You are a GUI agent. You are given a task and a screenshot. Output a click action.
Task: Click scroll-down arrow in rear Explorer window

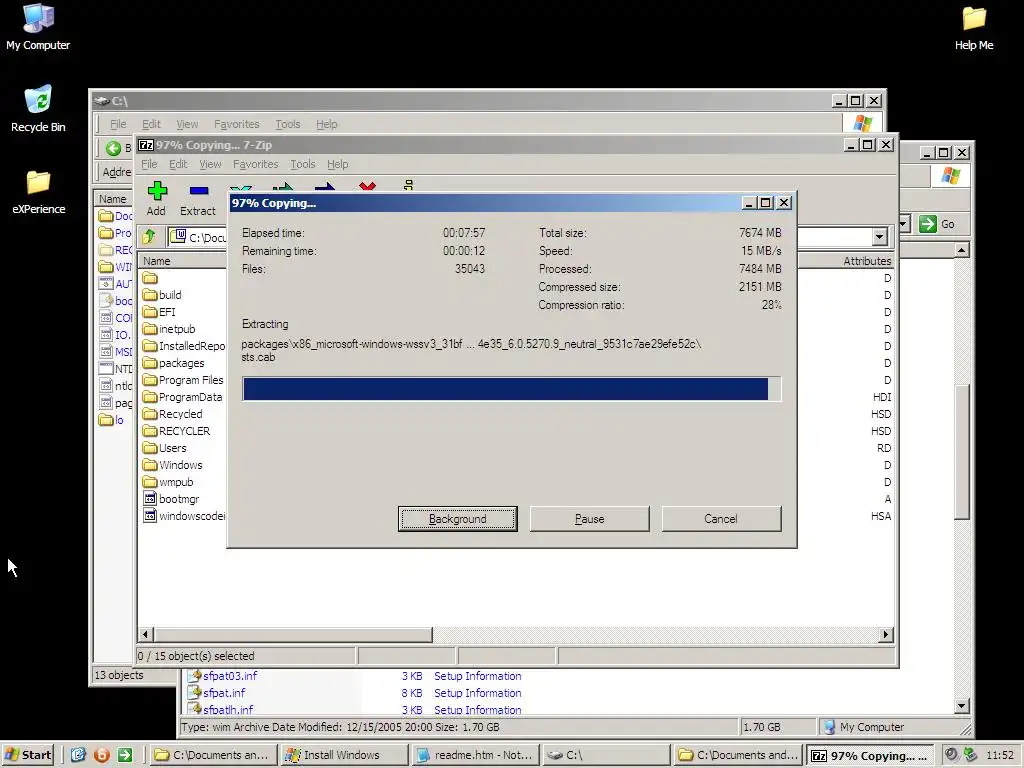pyautogui.click(x=961, y=706)
